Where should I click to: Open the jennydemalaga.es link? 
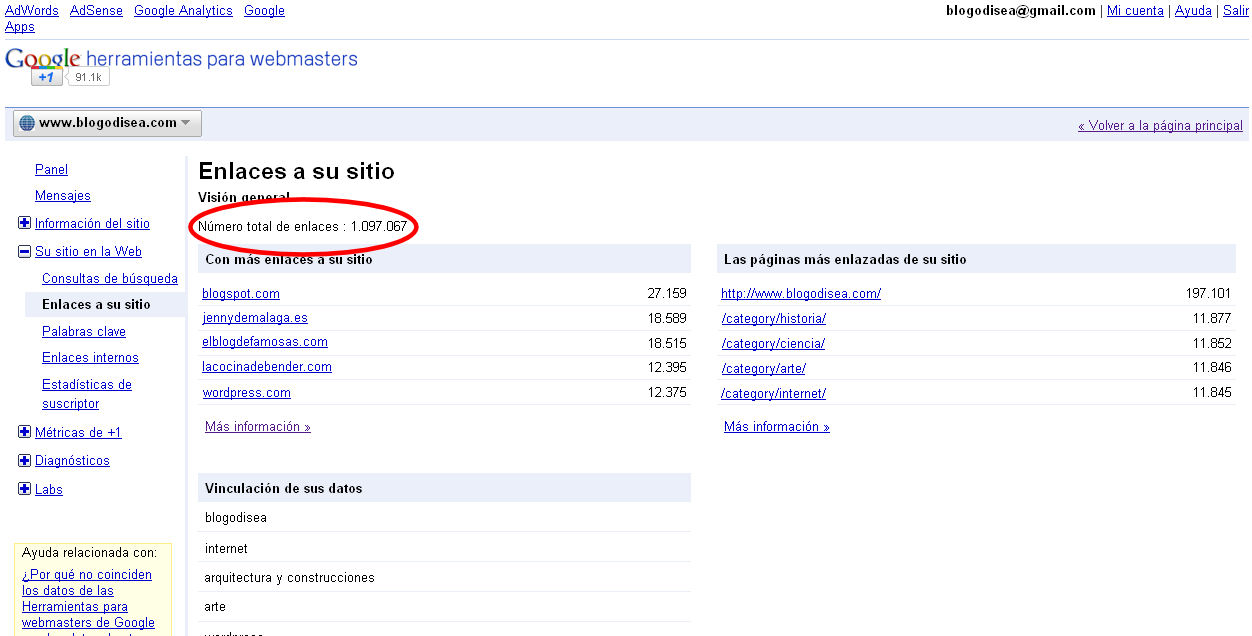pos(255,318)
